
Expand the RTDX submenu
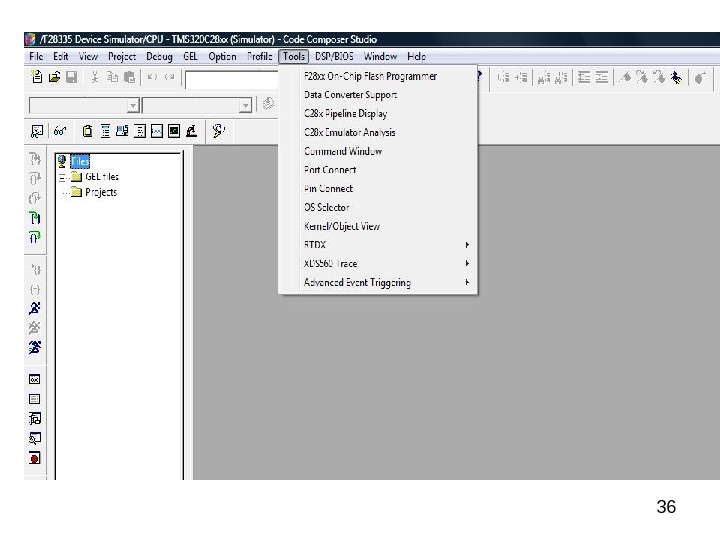click(378, 245)
